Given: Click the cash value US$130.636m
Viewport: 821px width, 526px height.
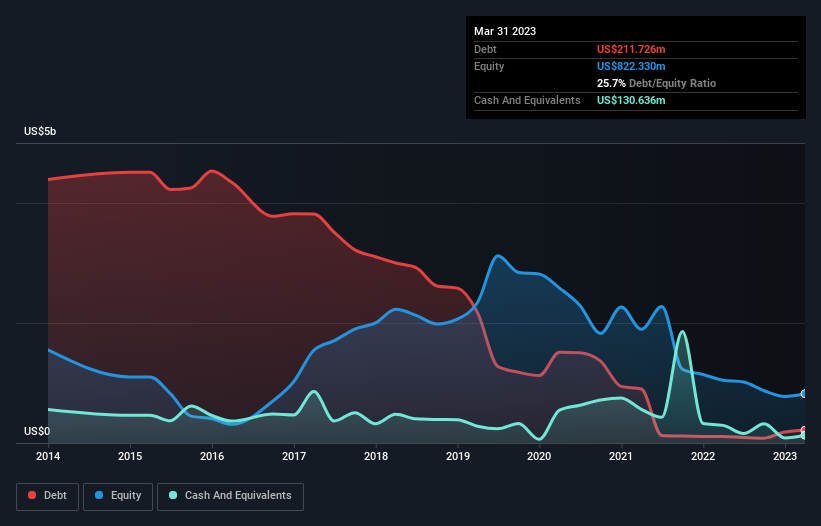Looking at the screenshot, I should (631, 100).
